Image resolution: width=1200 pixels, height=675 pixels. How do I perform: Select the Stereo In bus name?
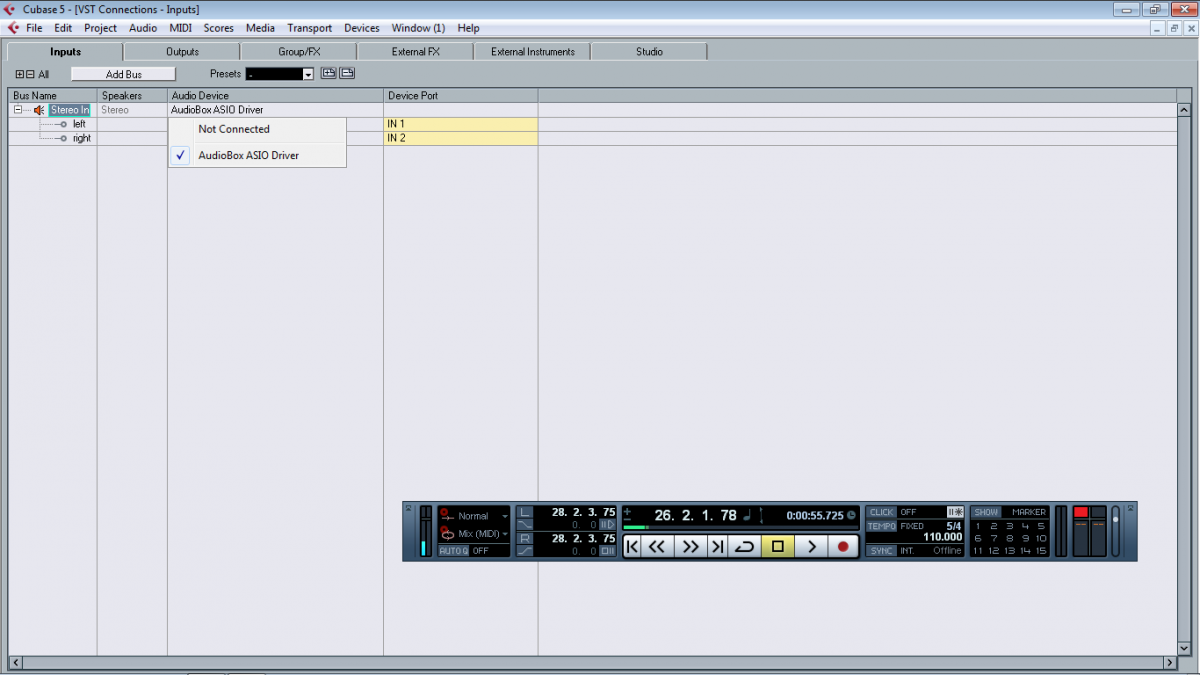[x=70, y=110]
